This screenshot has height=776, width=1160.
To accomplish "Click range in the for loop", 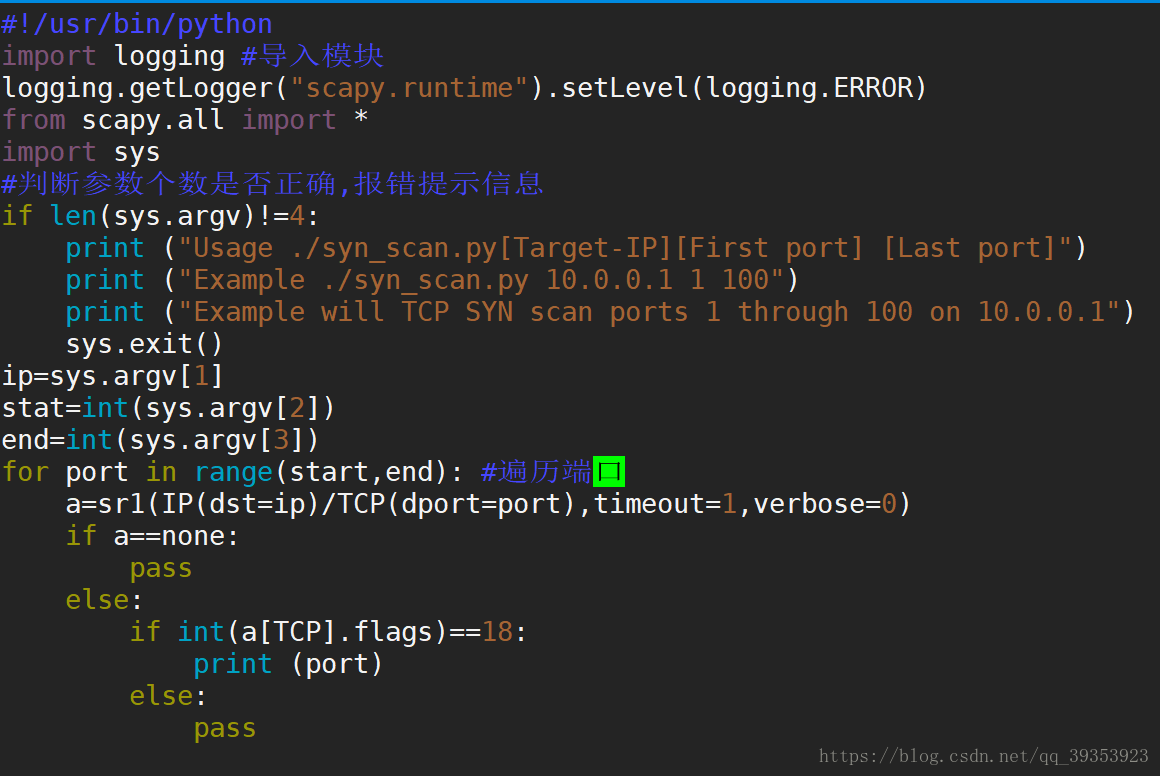I will pos(234,472).
